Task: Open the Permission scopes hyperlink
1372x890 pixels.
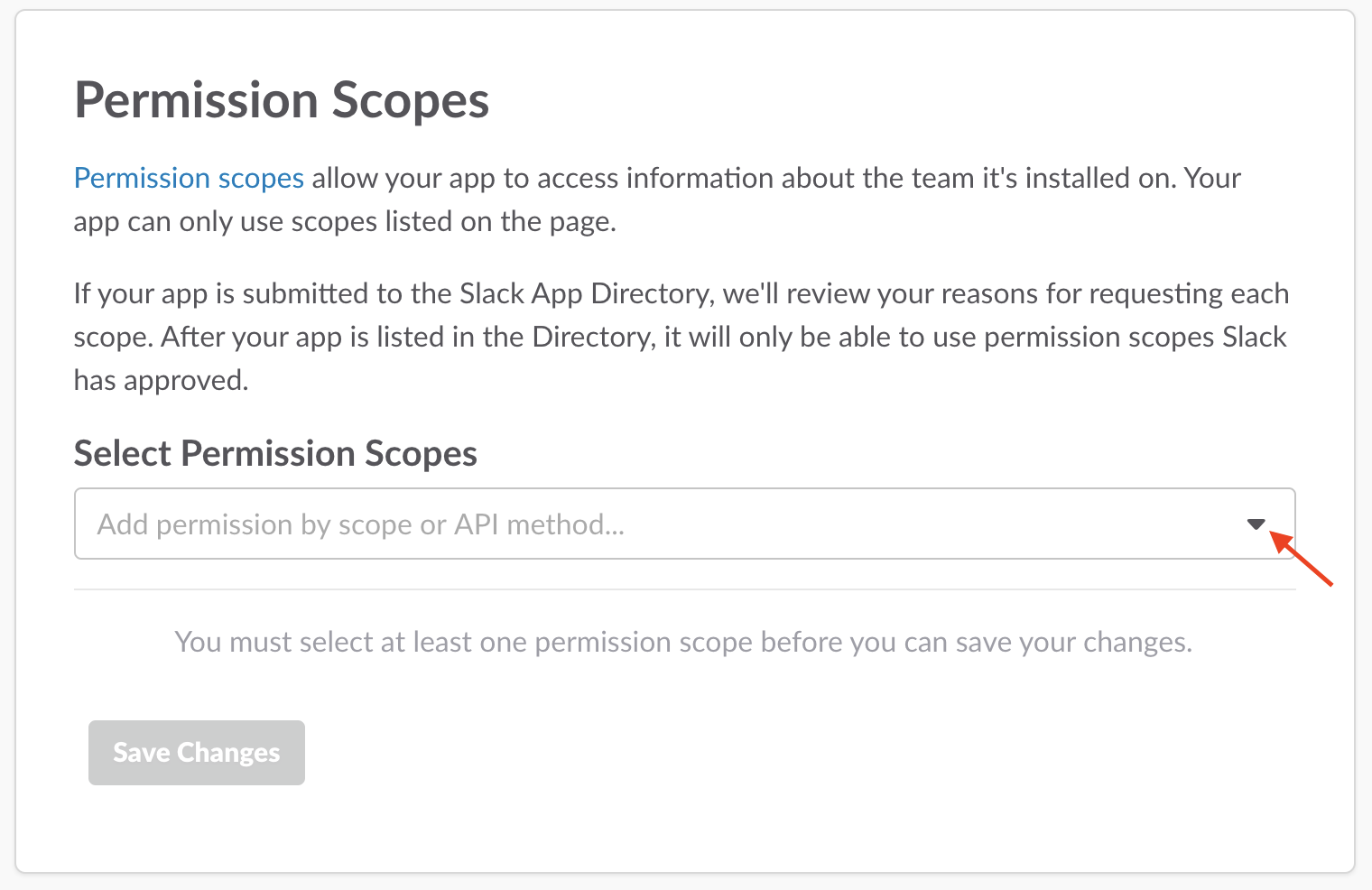Action: [x=189, y=179]
